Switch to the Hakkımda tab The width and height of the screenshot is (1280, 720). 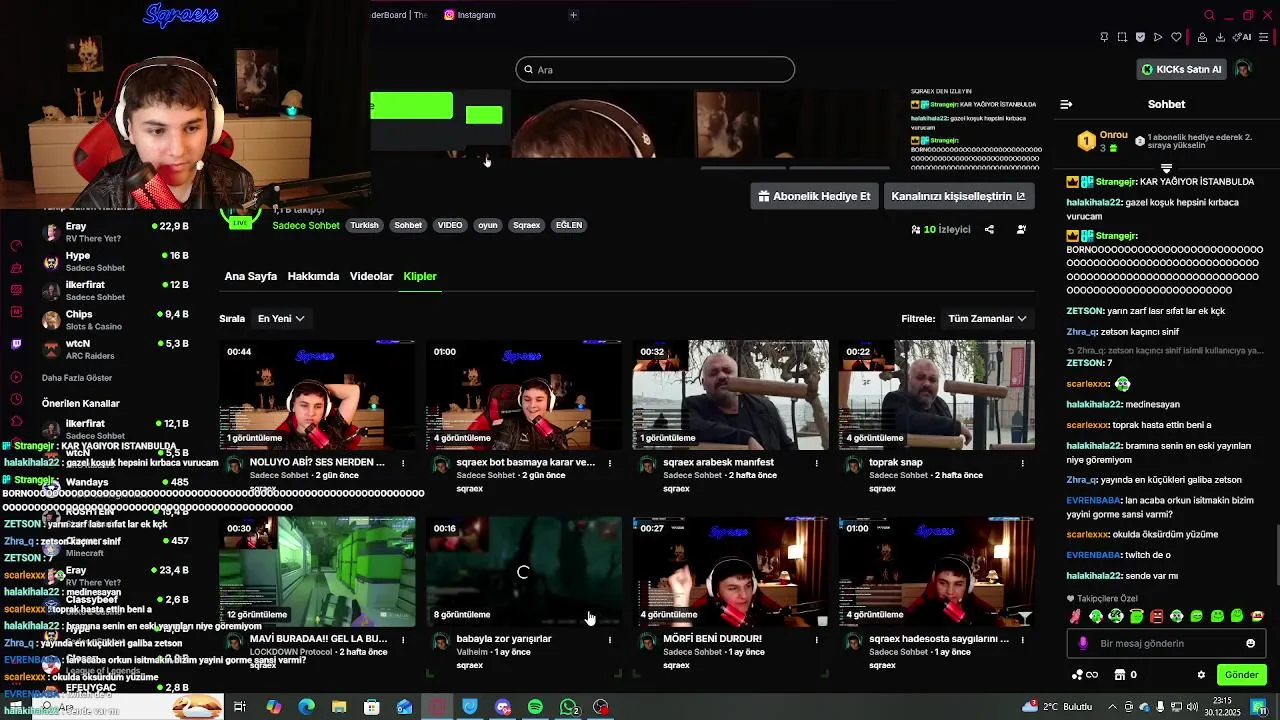tap(313, 276)
